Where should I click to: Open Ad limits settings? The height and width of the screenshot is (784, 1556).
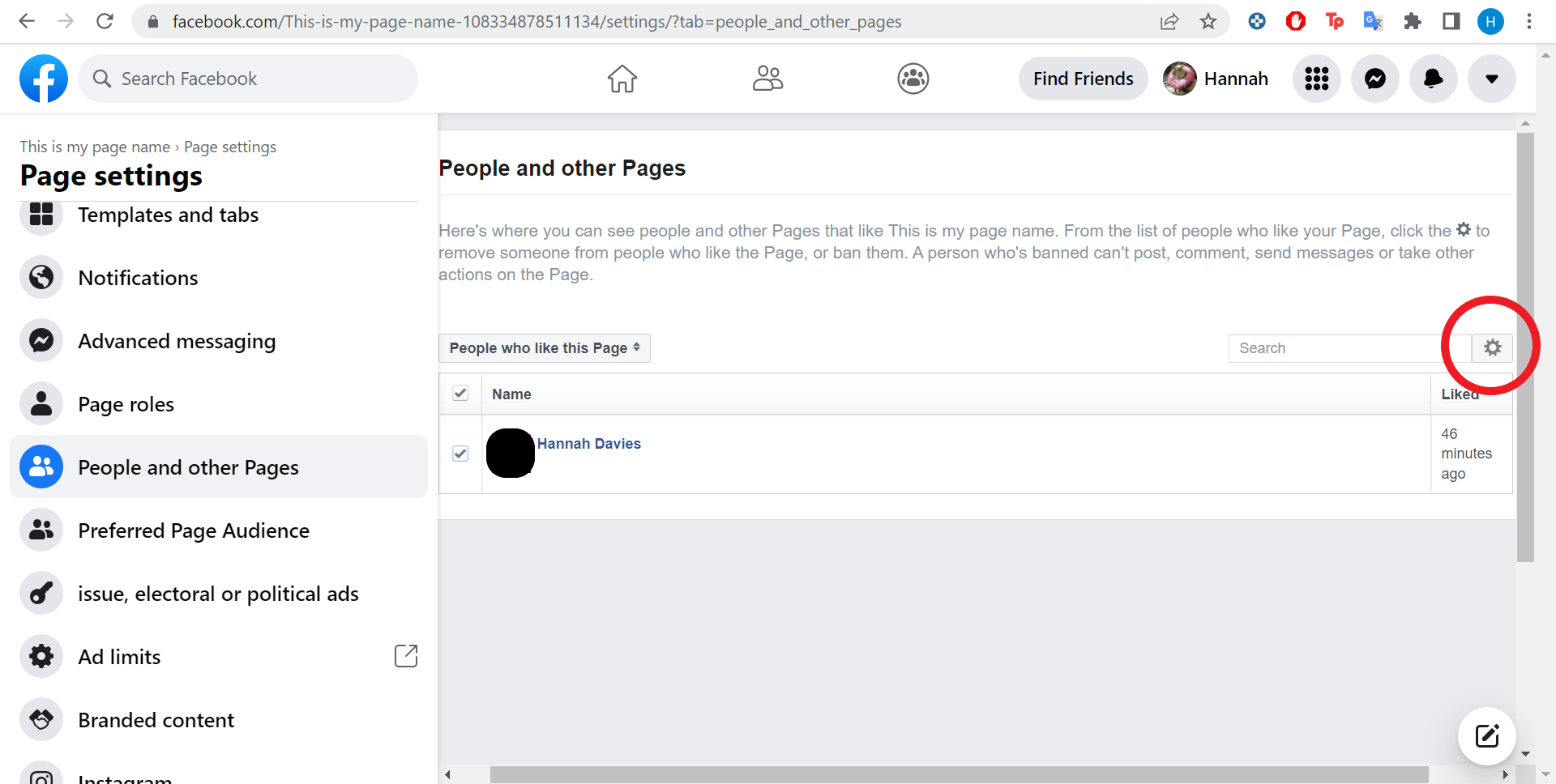click(218, 657)
